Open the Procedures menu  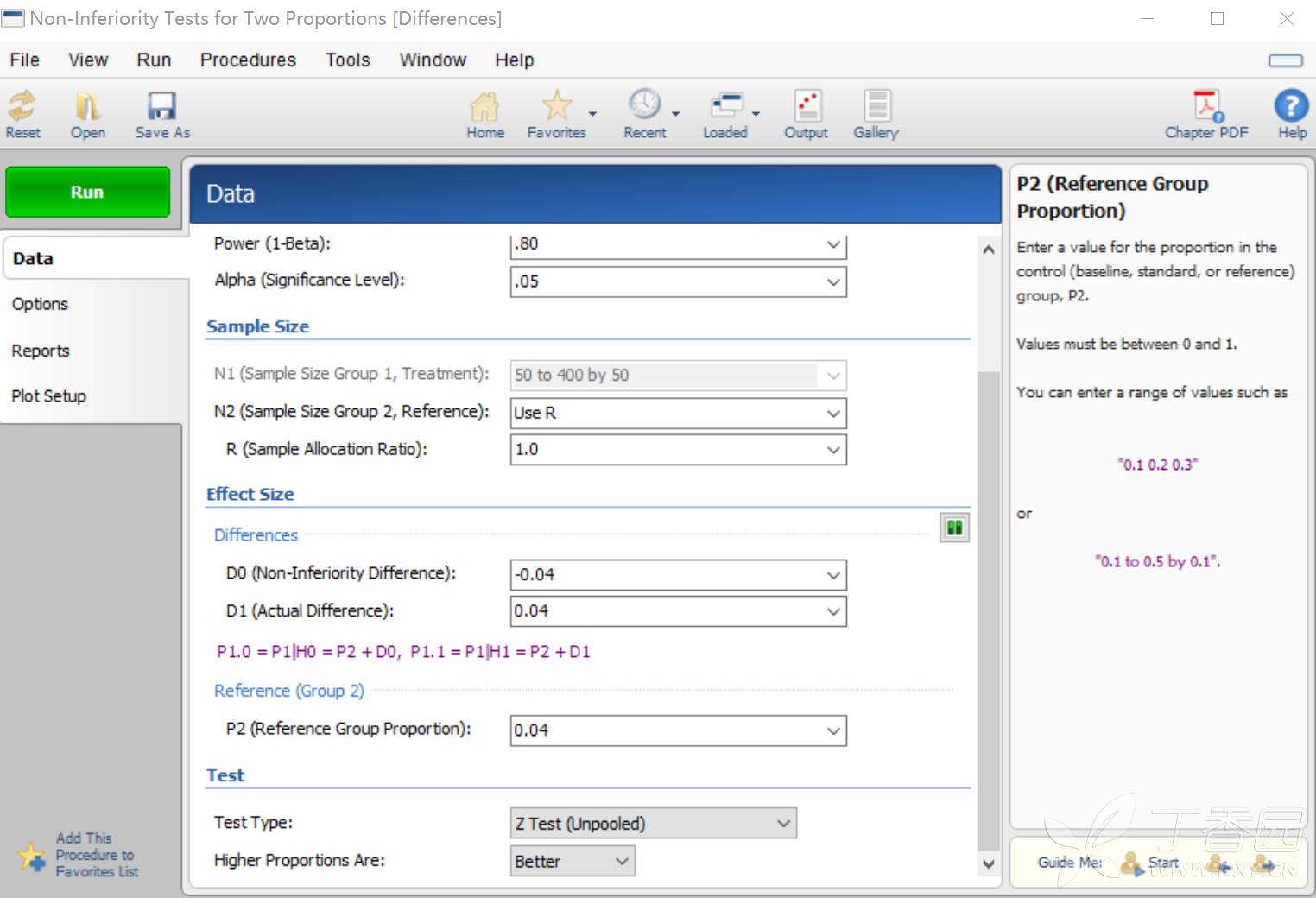click(248, 60)
